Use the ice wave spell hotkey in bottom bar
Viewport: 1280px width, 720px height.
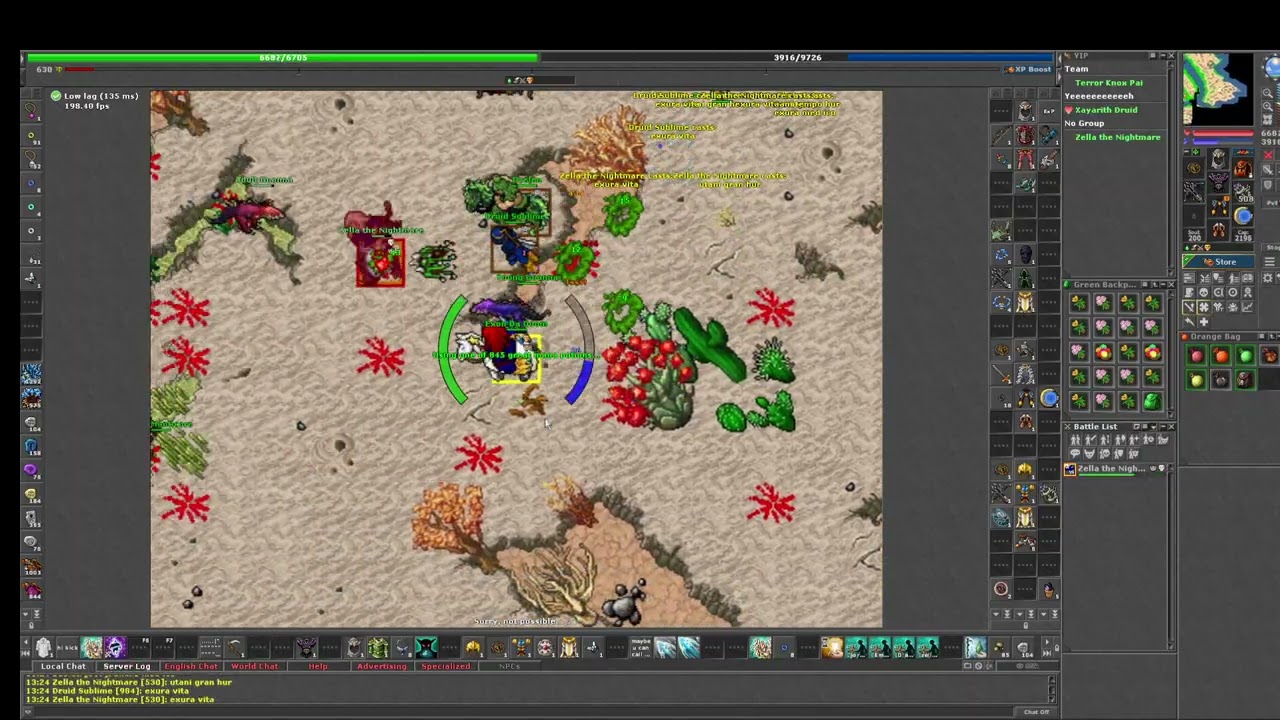click(689, 648)
